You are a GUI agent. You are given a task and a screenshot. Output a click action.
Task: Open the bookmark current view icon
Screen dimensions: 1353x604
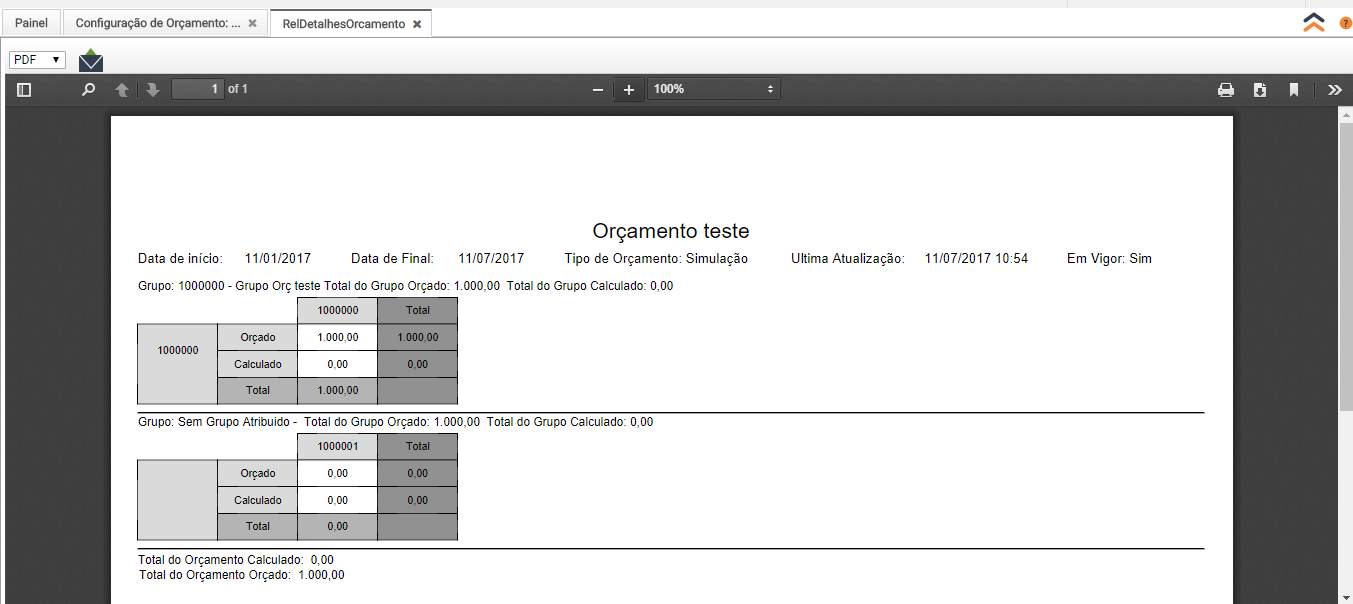pyautogui.click(x=1294, y=90)
